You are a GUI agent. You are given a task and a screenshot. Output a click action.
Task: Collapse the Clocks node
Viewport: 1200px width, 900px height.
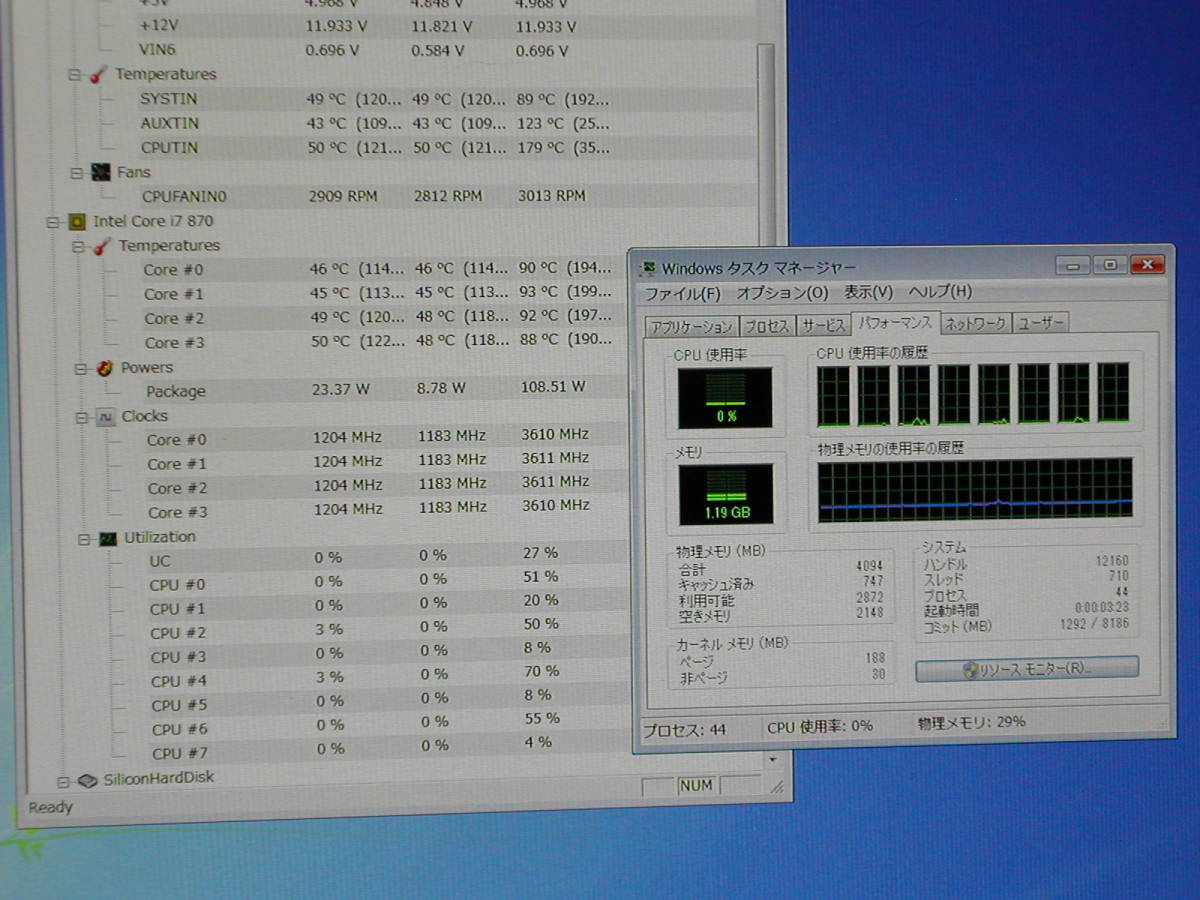tap(82, 417)
